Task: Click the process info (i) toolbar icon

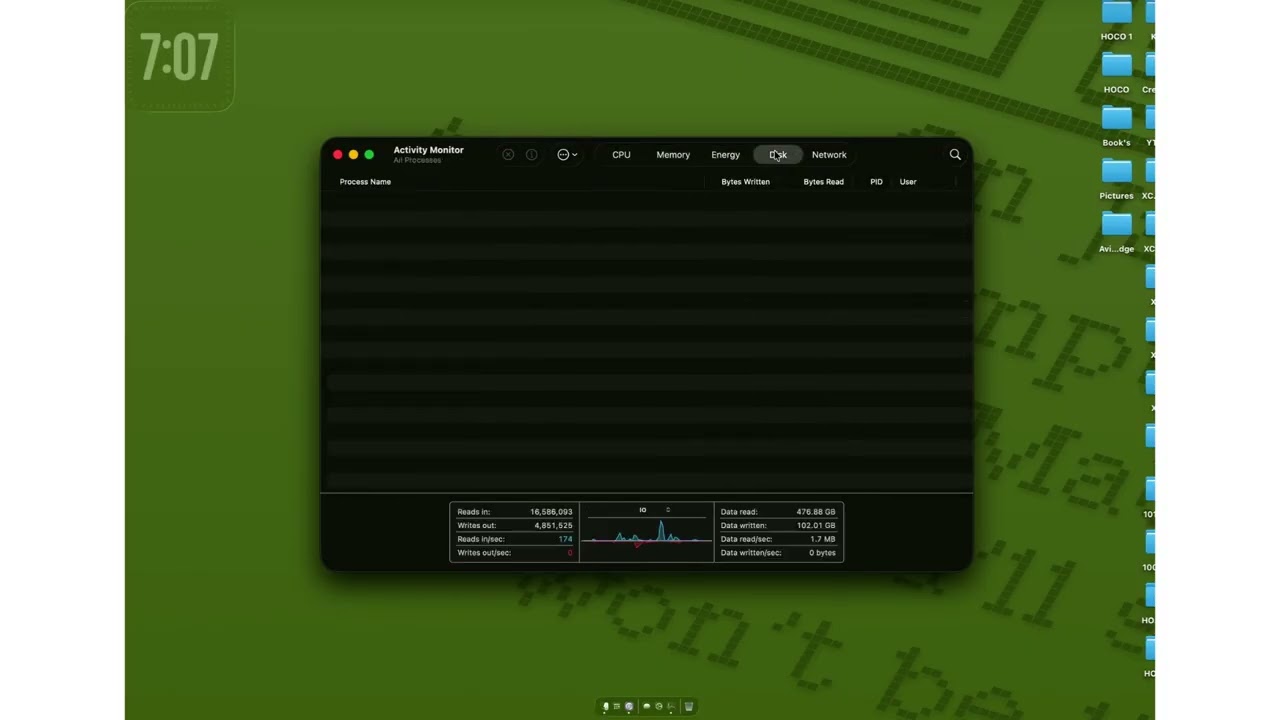Action: pos(532,155)
